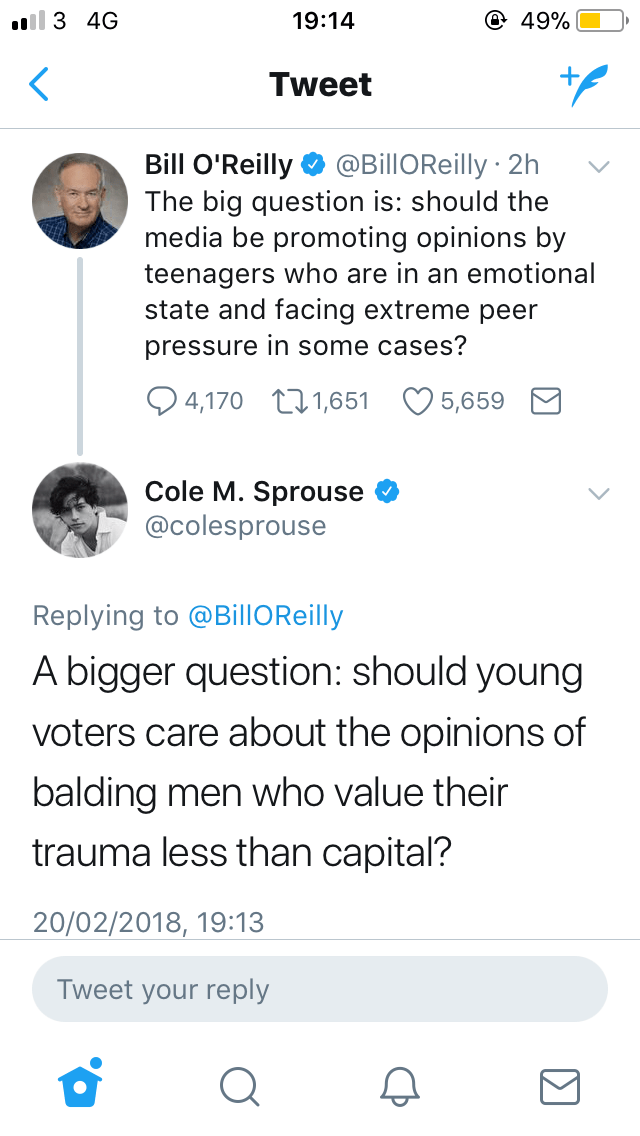Open the Messages envelope tab

(559, 1084)
